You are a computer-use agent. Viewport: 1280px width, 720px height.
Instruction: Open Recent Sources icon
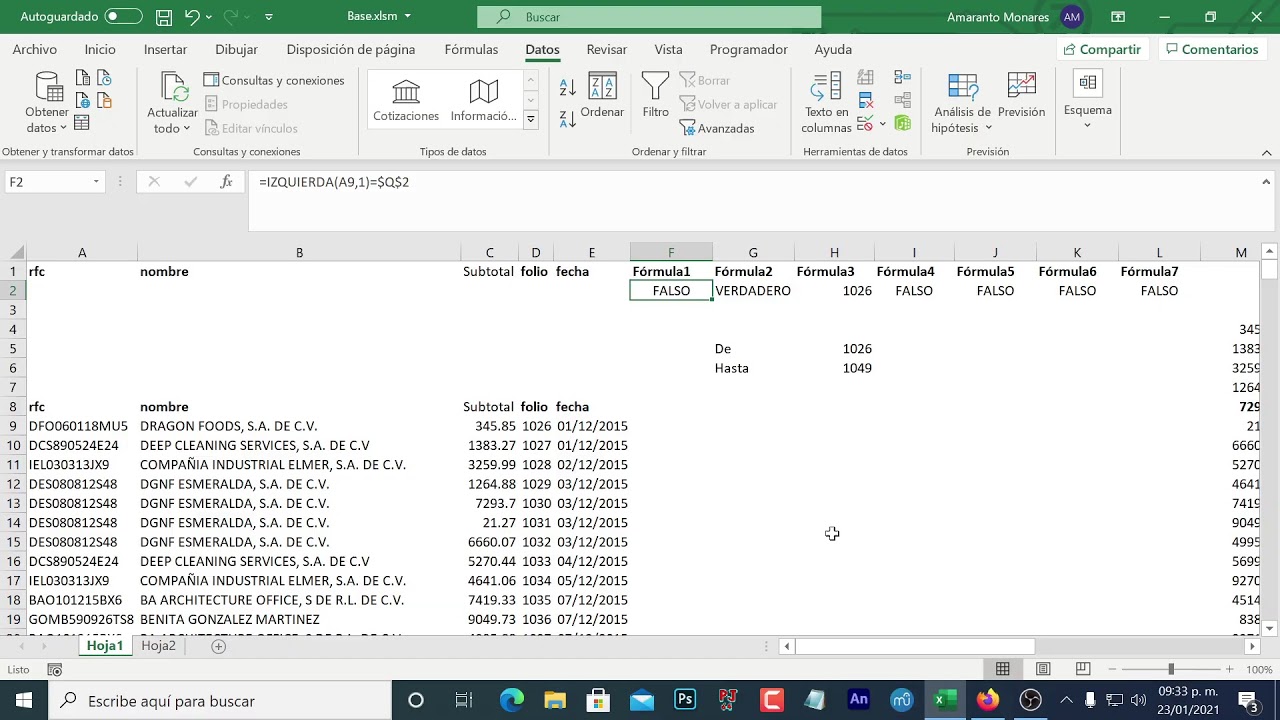click(104, 78)
